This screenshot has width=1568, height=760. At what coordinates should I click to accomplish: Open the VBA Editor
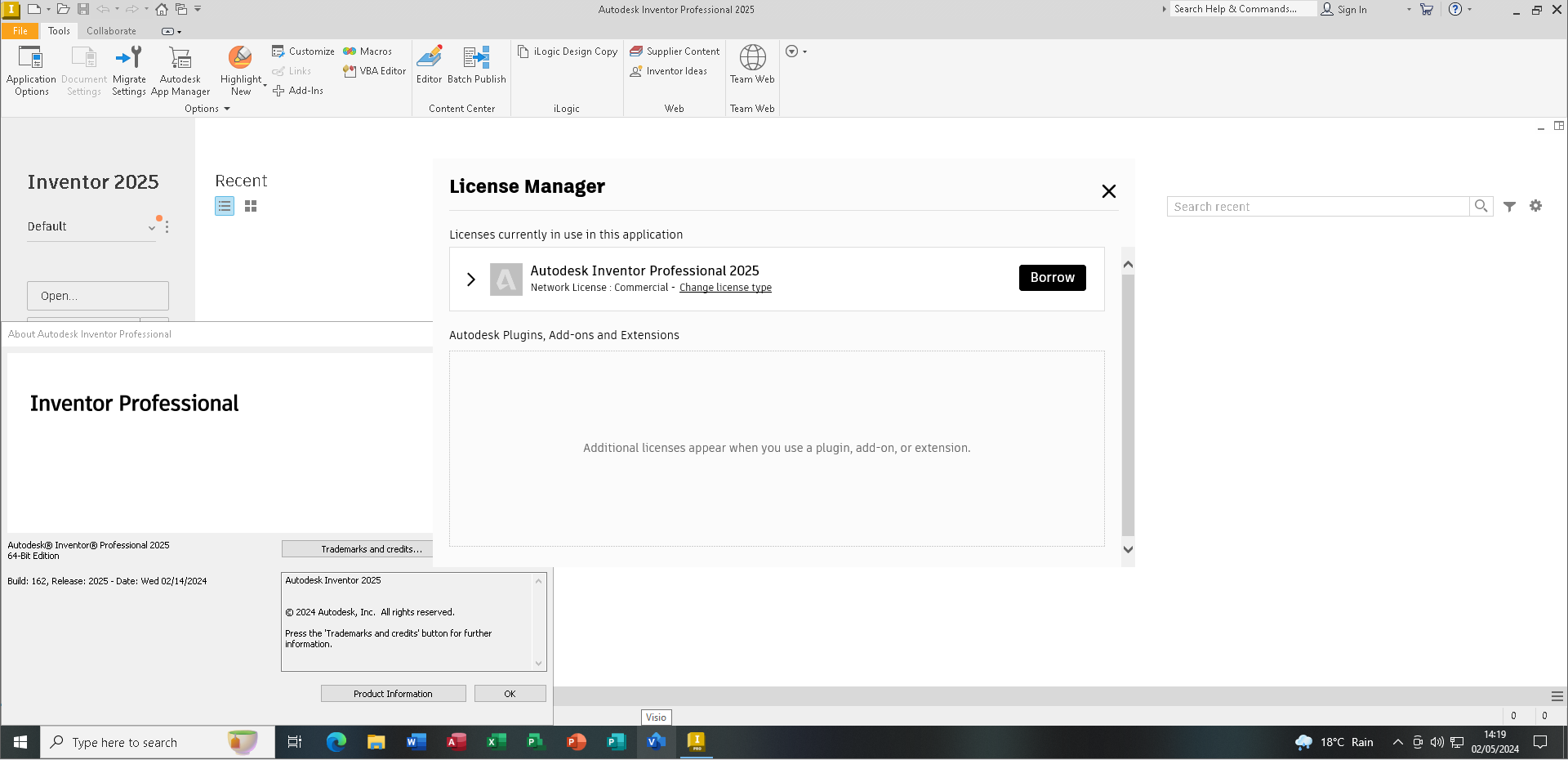click(375, 71)
